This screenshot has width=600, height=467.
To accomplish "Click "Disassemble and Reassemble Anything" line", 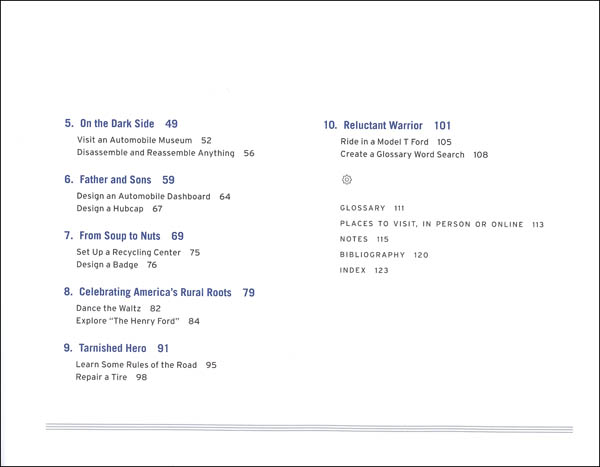I will [155, 153].
